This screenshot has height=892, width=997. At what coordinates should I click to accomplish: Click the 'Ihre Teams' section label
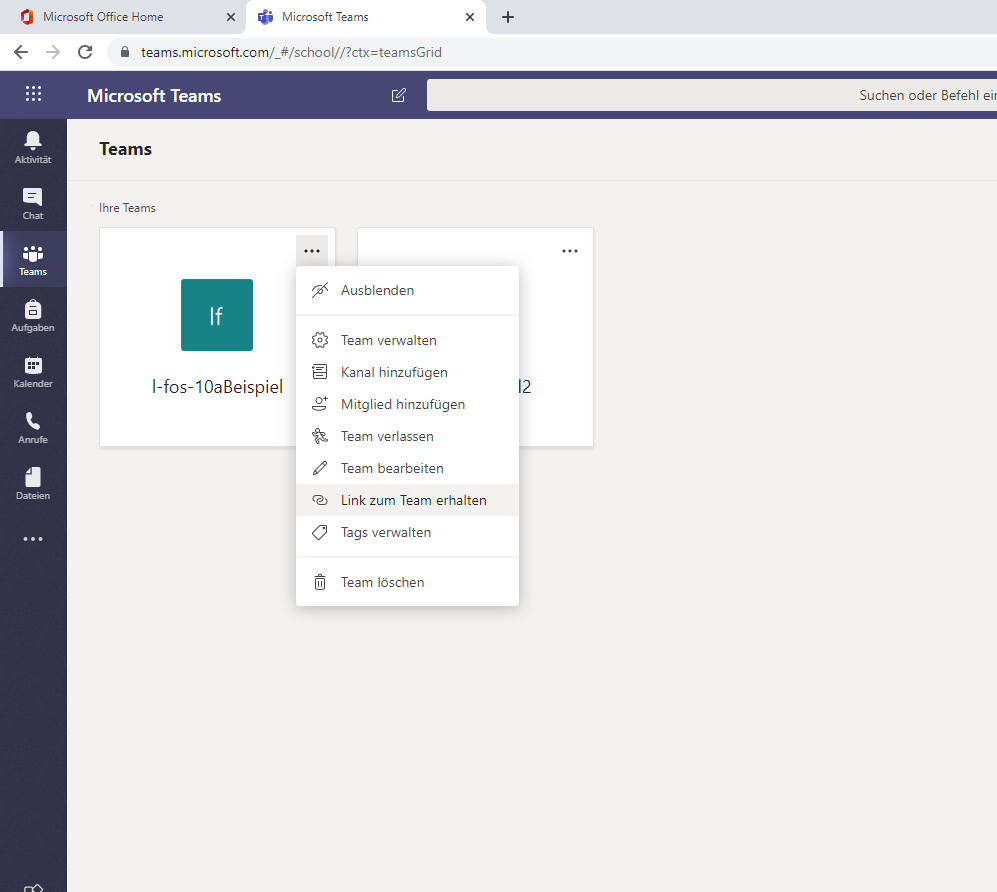(x=127, y=208)
